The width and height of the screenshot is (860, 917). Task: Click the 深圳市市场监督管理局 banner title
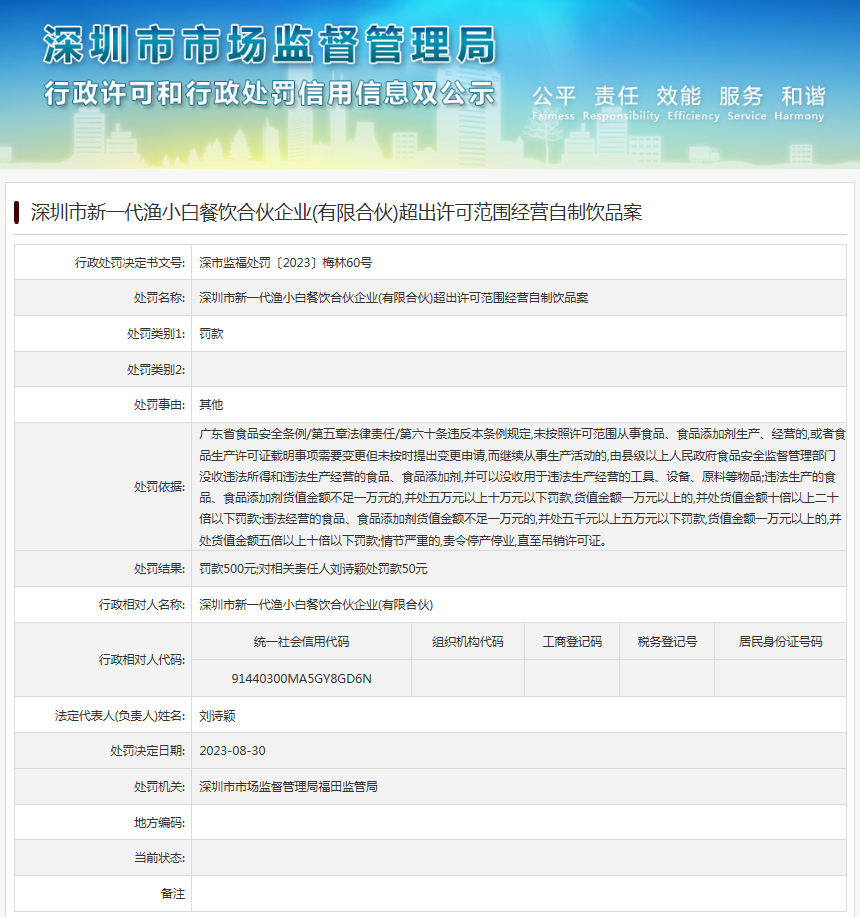coord(270,44)
